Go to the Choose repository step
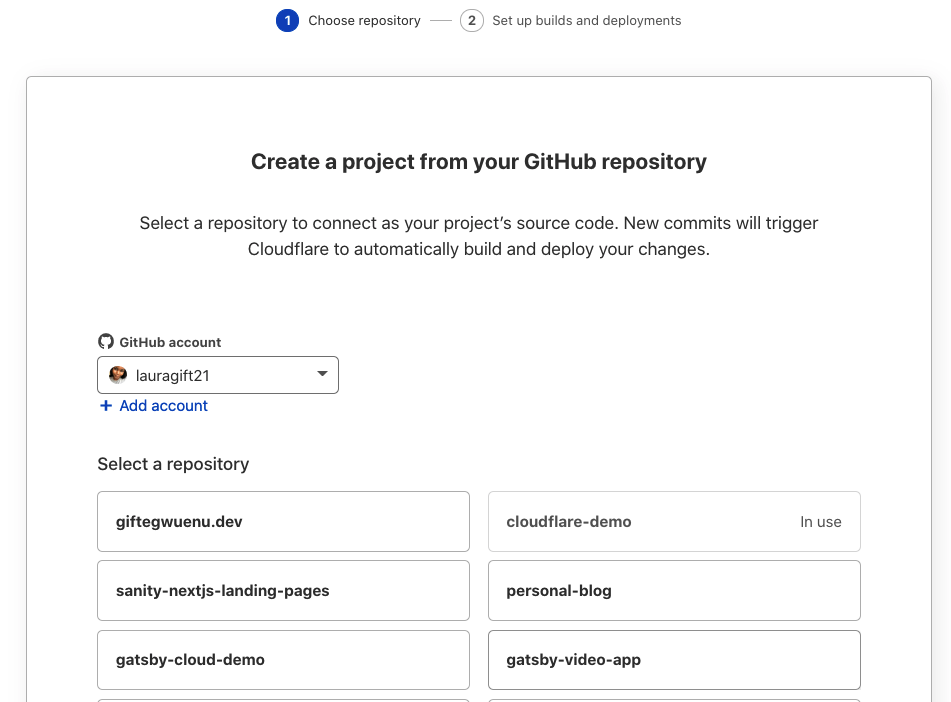 (364, 20)
